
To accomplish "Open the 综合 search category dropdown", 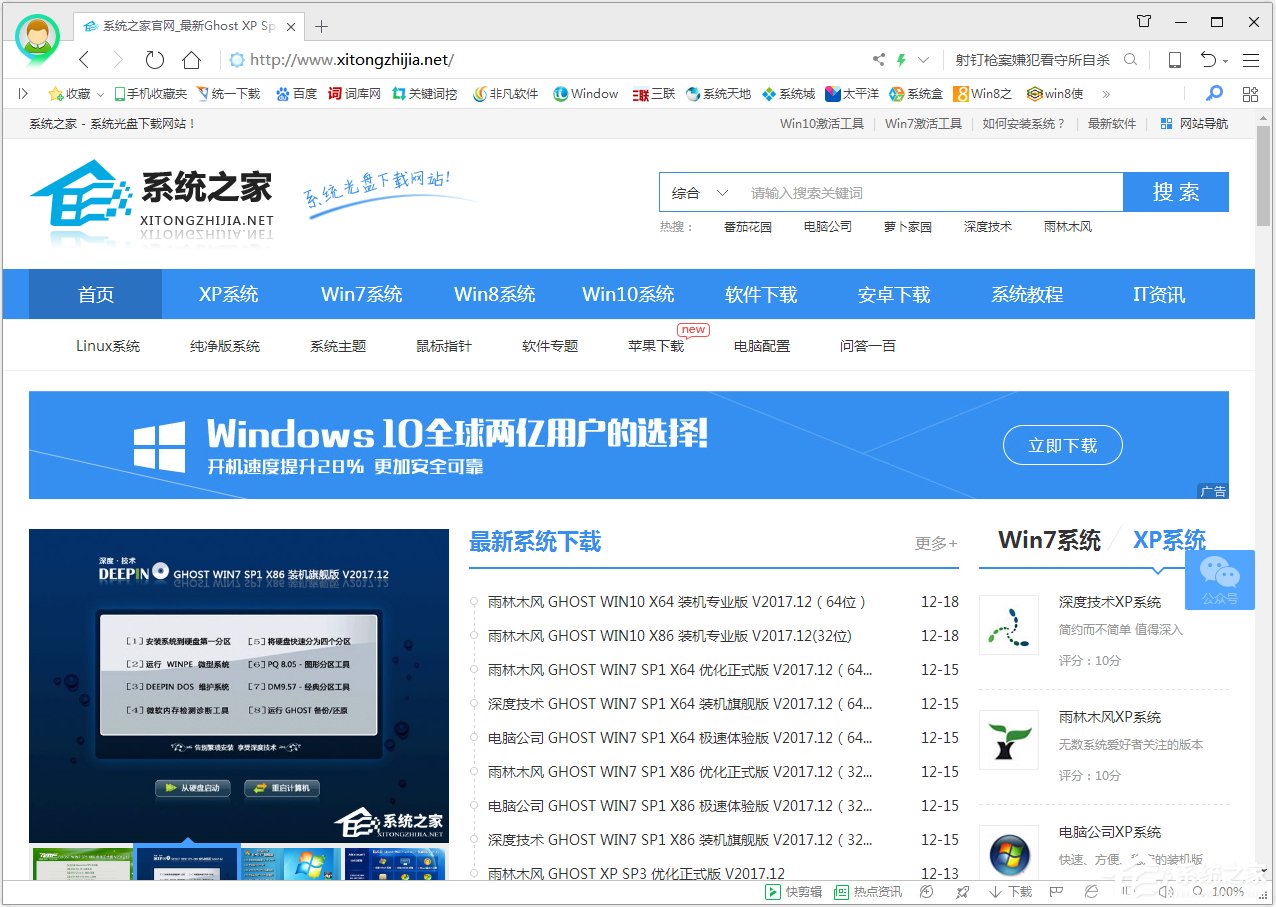I will coord(700,192).
